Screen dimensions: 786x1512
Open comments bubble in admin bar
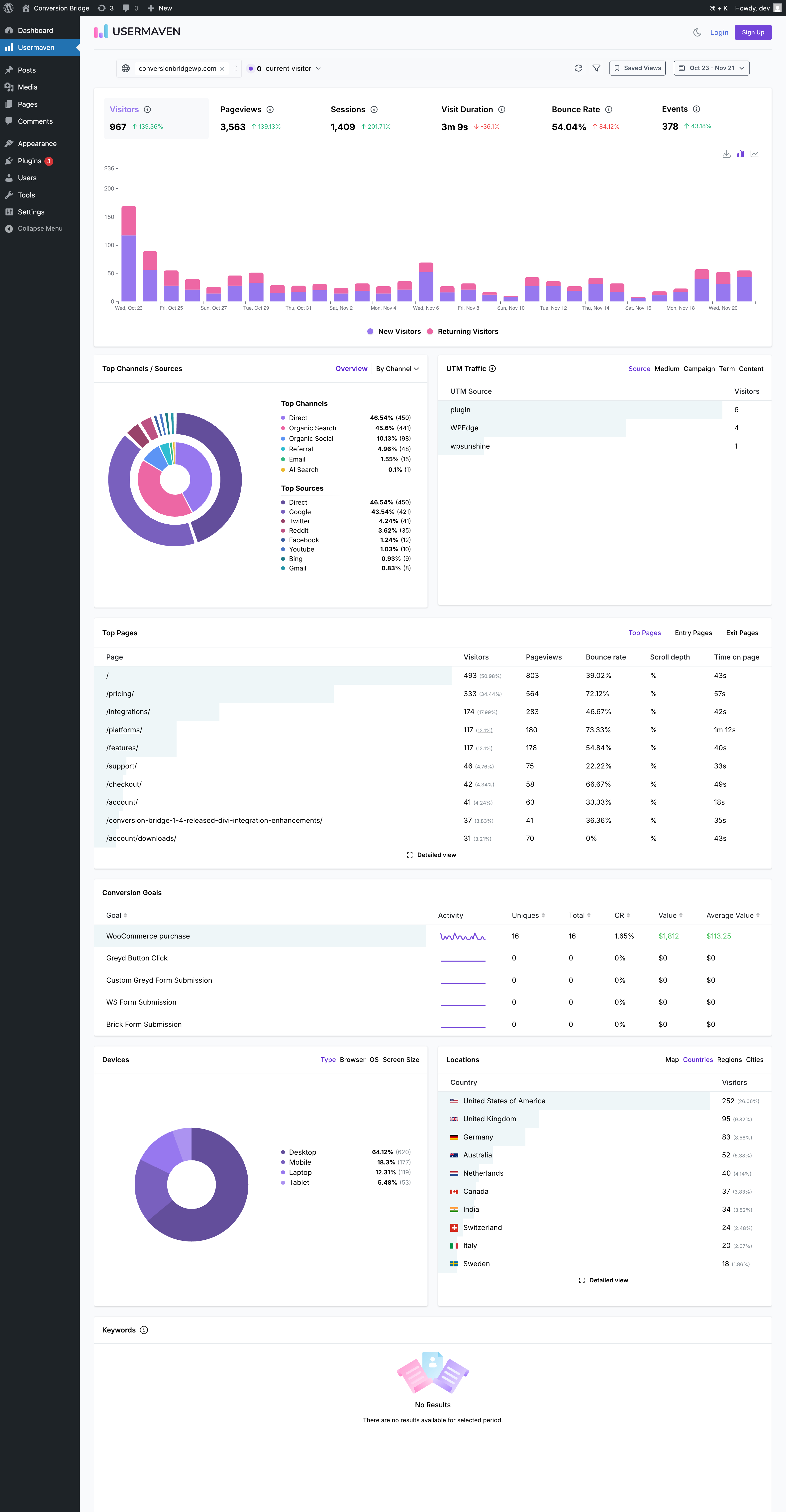point(130,8)
